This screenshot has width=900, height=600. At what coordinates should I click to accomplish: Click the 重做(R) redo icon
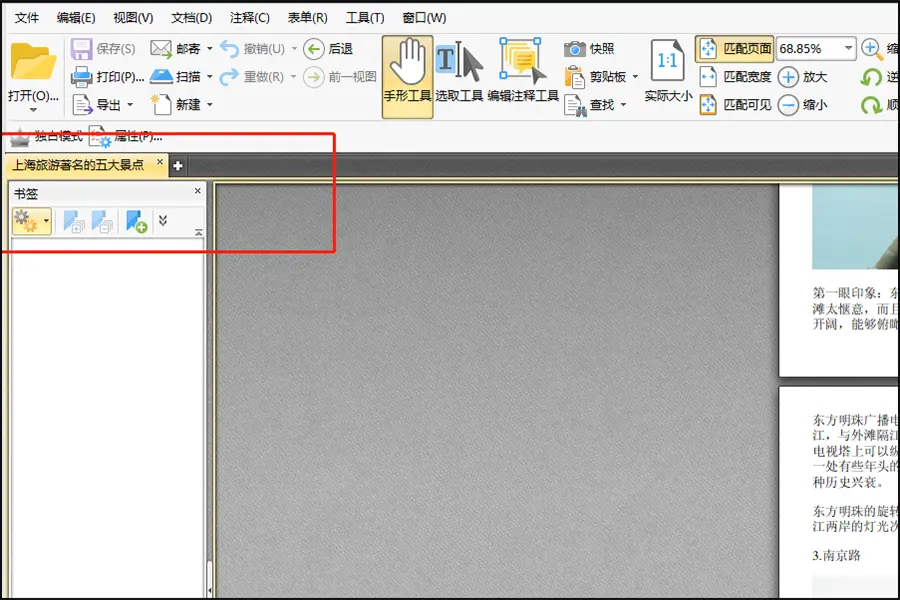(229, 76)
